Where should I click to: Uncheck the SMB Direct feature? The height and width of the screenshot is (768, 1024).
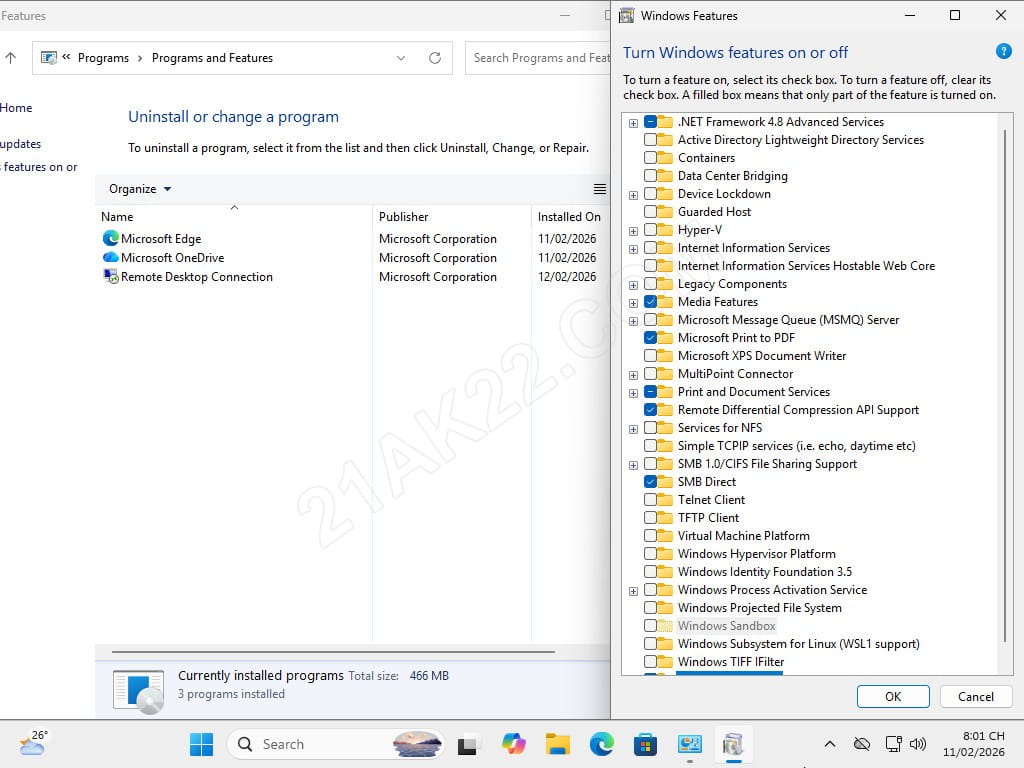point(650,481)
